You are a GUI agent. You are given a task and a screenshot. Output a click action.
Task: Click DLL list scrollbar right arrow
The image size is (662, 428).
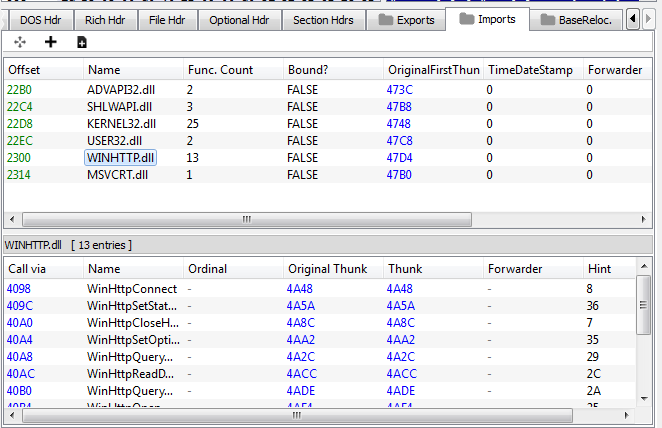coord(643,219)
